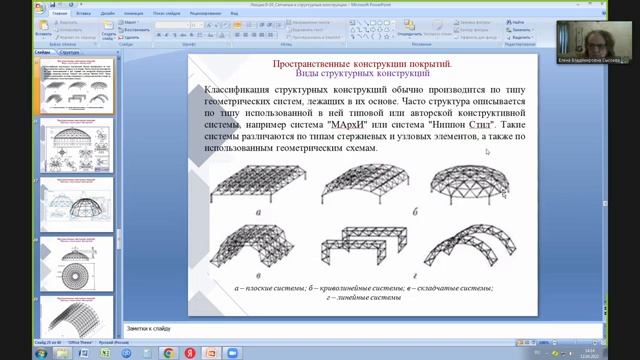Screen dimensions: 640x360
Task: Click the zoom slider in status bar
Action: (x=576, y=342)
